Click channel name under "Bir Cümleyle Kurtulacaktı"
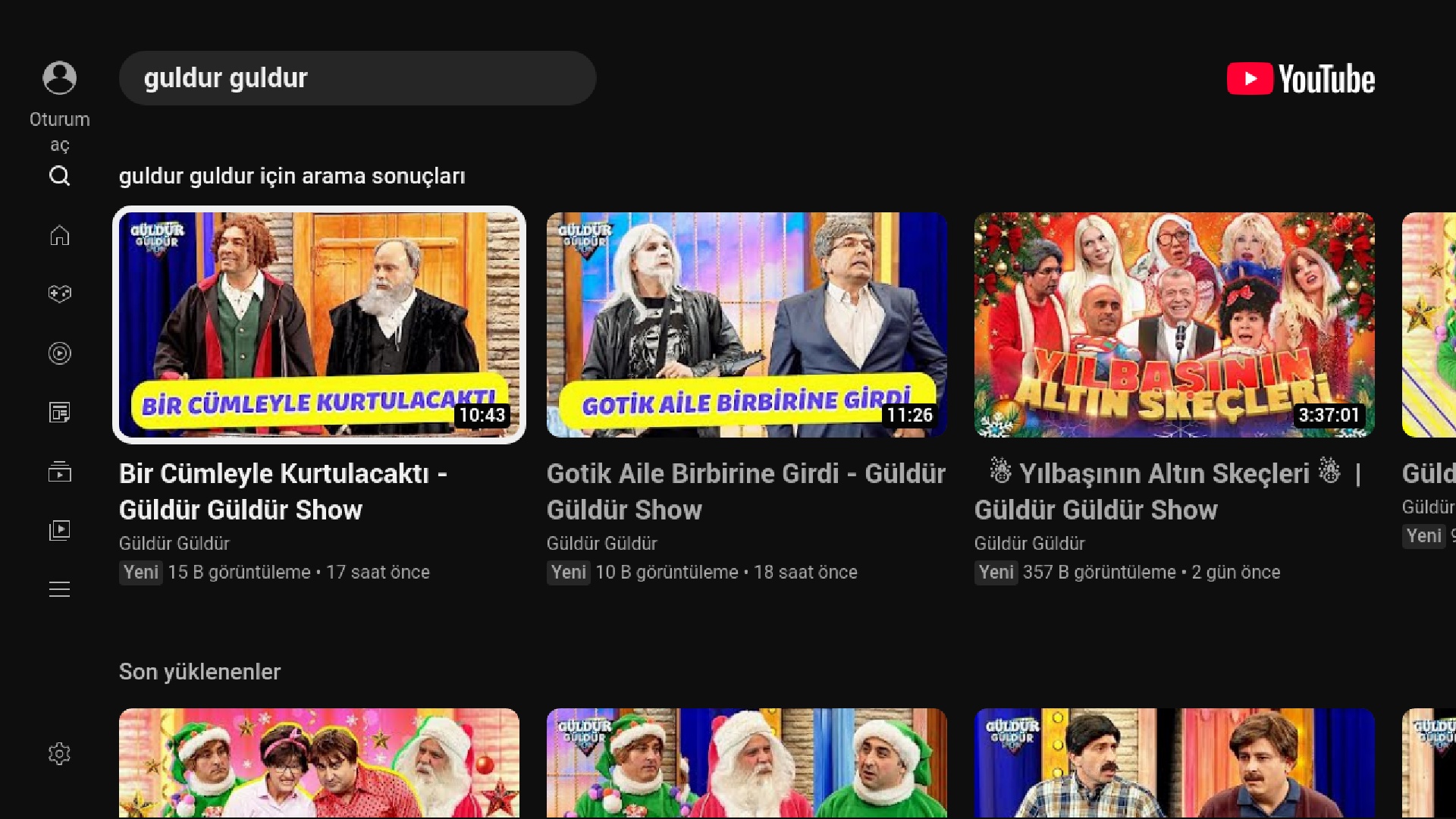Image resolution: width=1456 pixels, height=819 pixels. click(x=174, y=544)
